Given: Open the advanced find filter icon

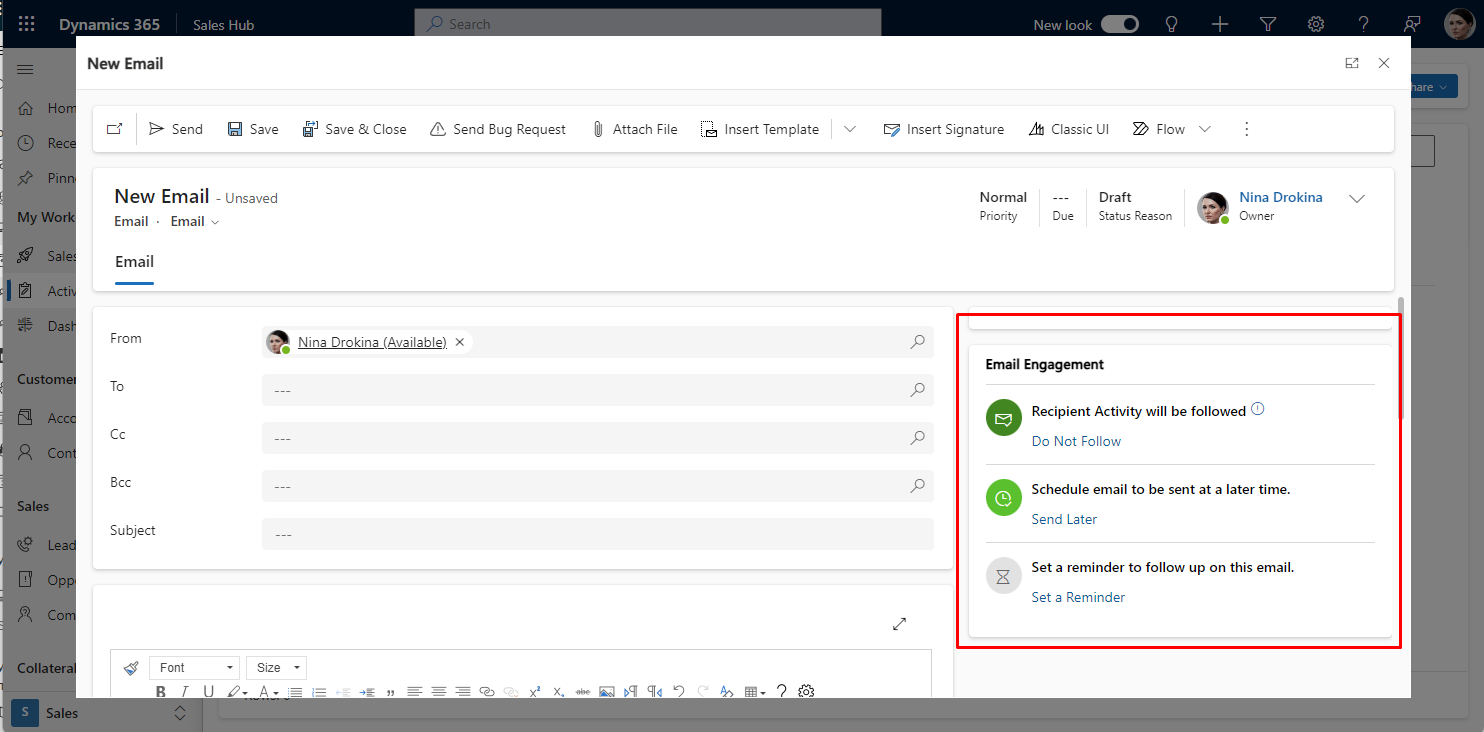Looking at the screenshot, I should [x=1268, y=24].
